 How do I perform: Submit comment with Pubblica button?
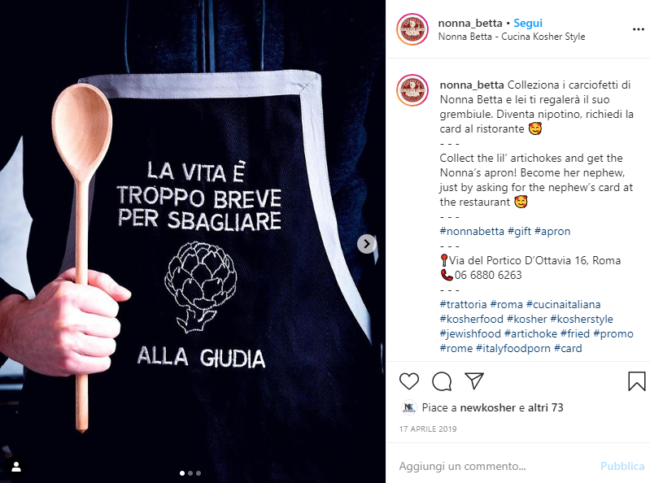622,466
